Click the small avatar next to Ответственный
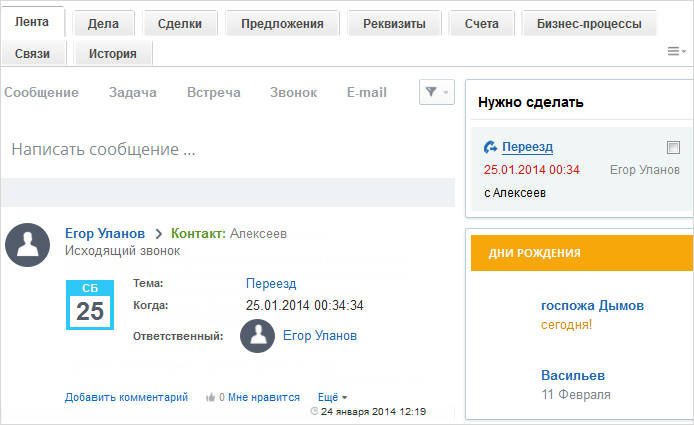 click(258, 336)
